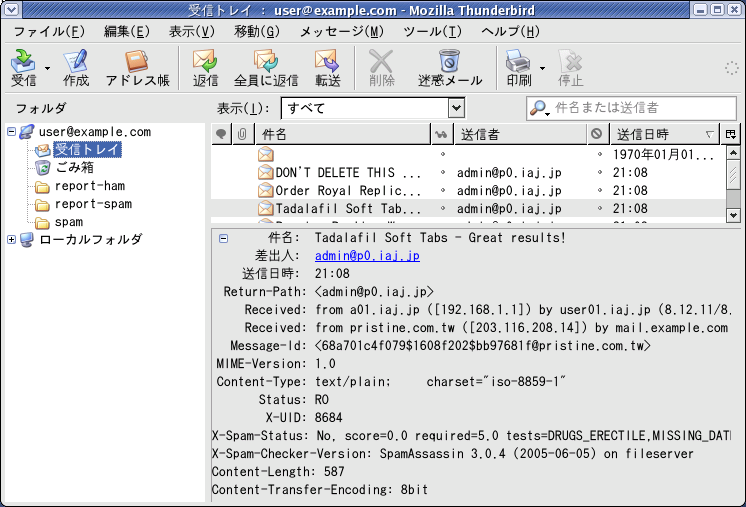Toggle junk status of Tadalafil Soft Tab
The height and width of the screenshot is (507, 746).
[599, 208]
